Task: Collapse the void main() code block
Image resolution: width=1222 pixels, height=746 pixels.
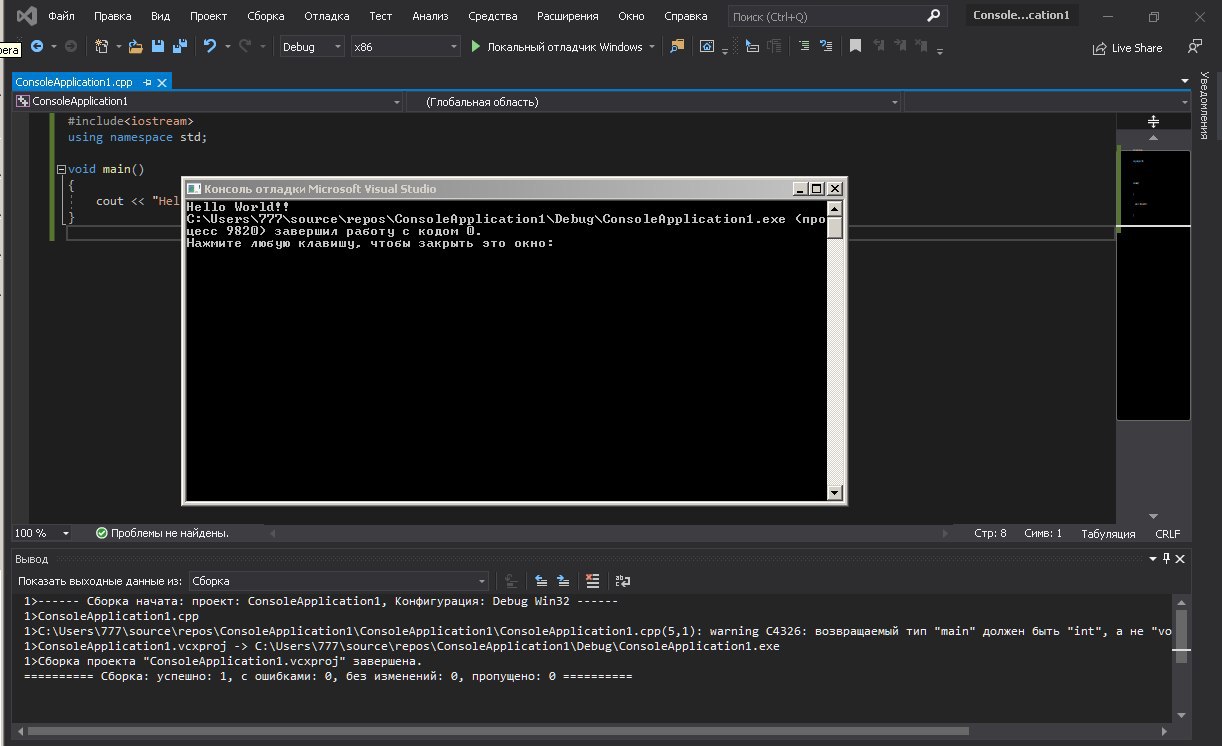Action: pos(61,169)
